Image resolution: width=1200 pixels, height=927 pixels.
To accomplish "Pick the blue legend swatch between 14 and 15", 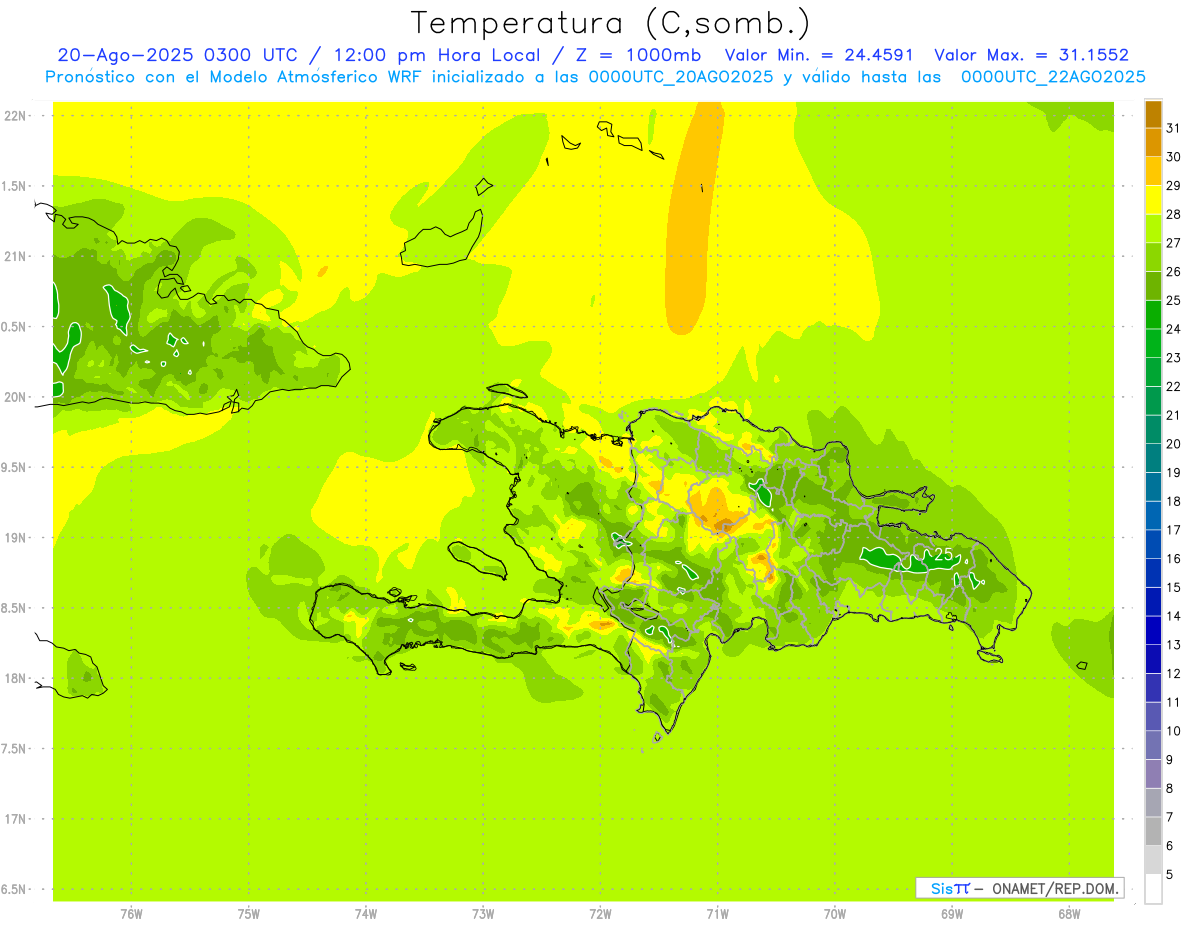I will coord(1153,602).
